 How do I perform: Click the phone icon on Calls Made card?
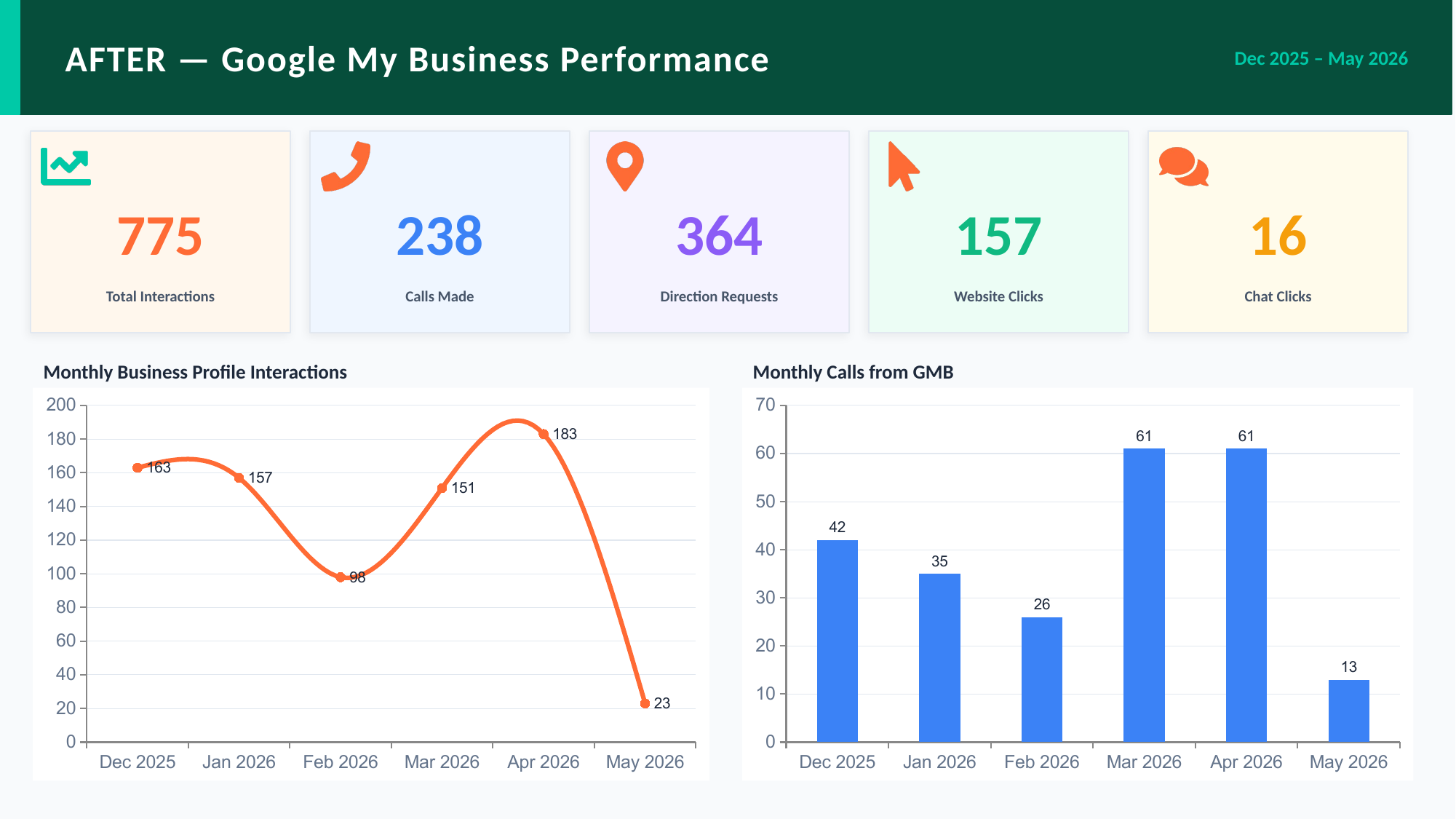(x=346, y=167)
